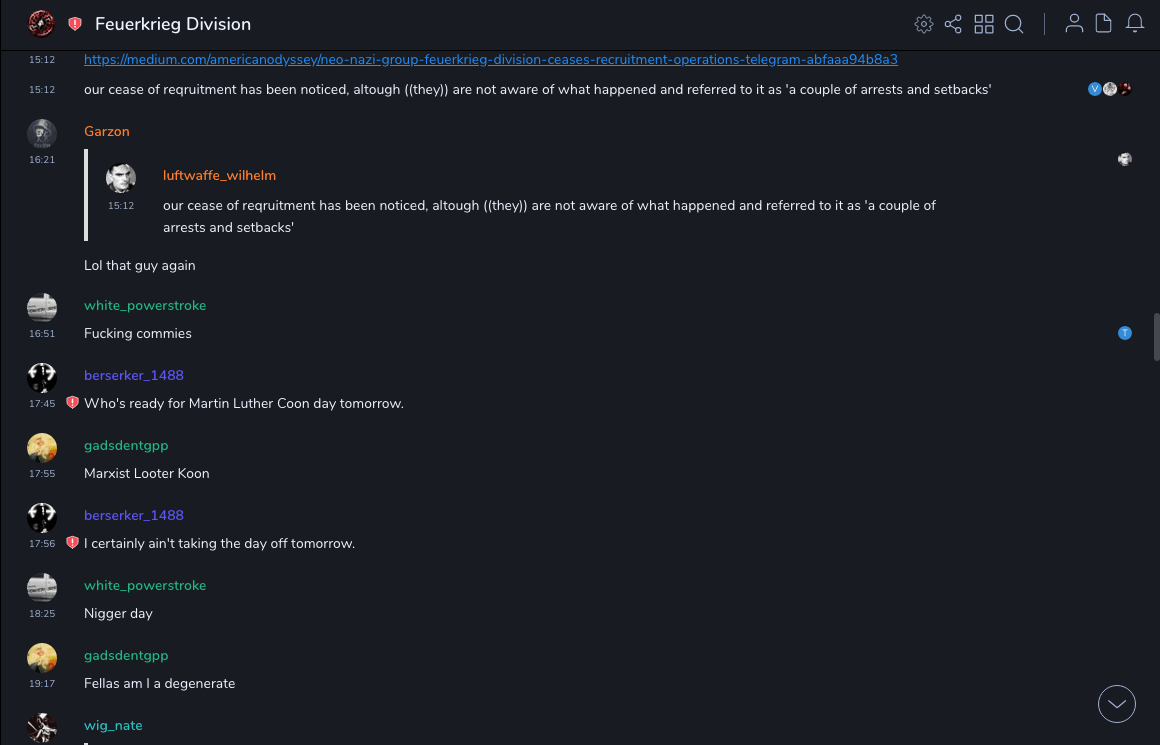Open the members person icon

pyautogui.click(x=1074, y=24)
